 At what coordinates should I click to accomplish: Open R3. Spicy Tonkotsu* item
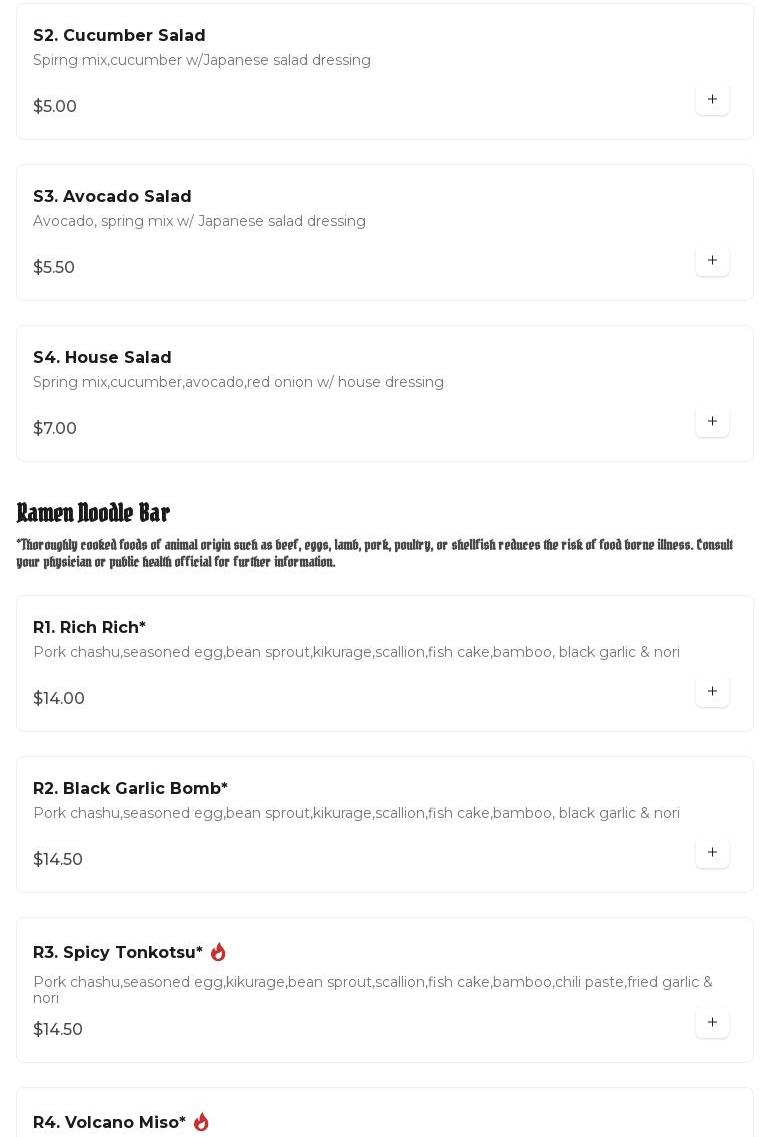click(x=118, y=953)
